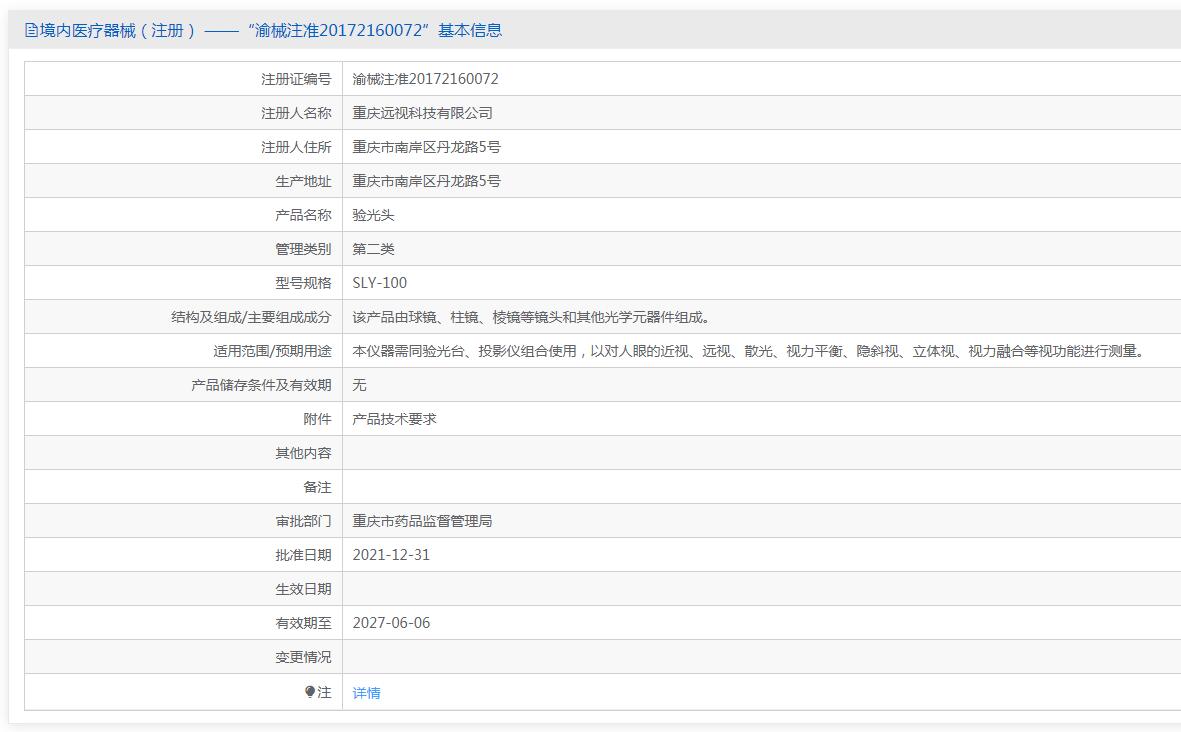The image size is (1181, 732).
Task: Click registrant name 重庆远视科技有限公司
Action: click(422, 113)
